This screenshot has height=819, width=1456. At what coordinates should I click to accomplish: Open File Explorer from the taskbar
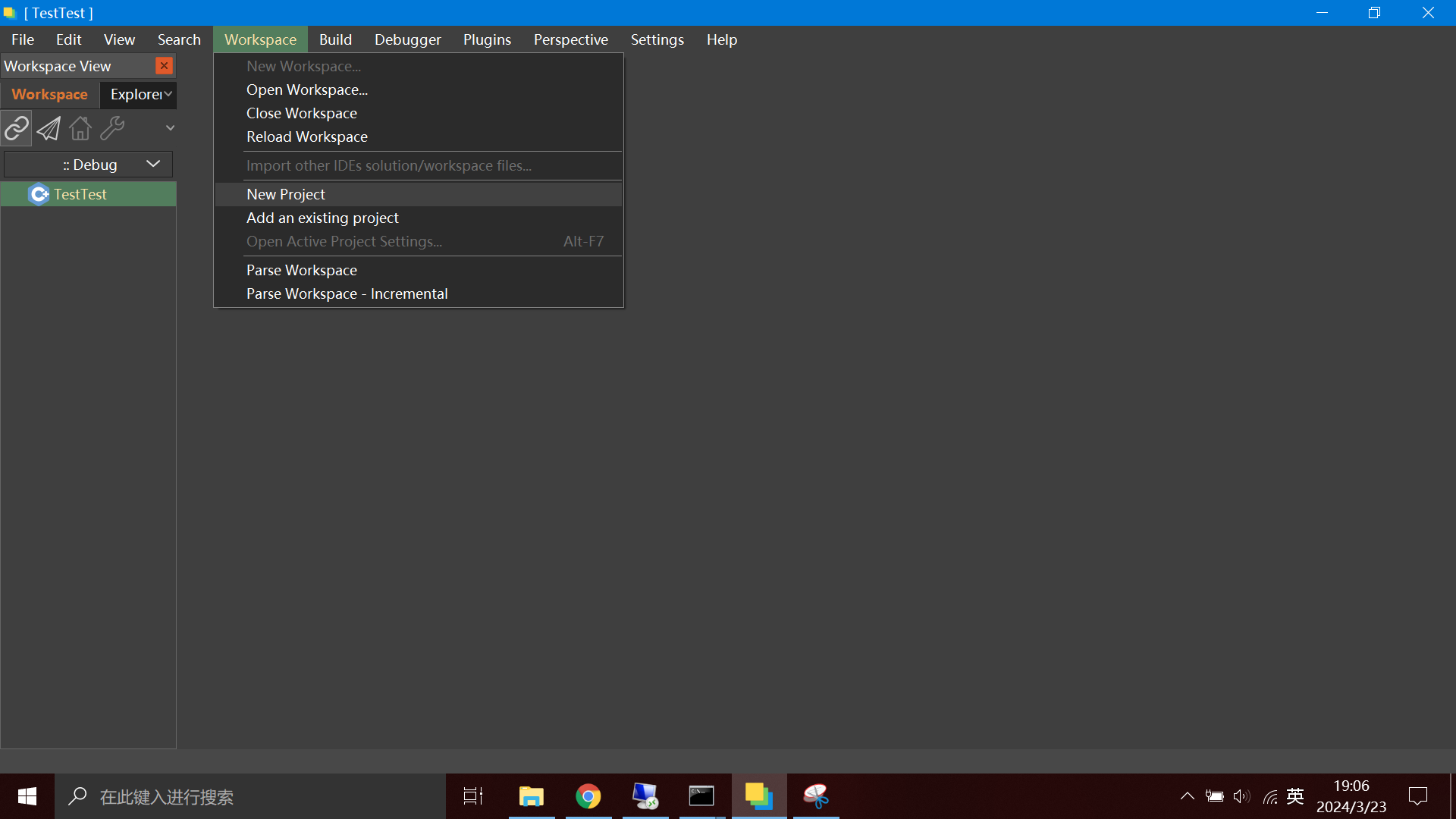click(531, 796)
